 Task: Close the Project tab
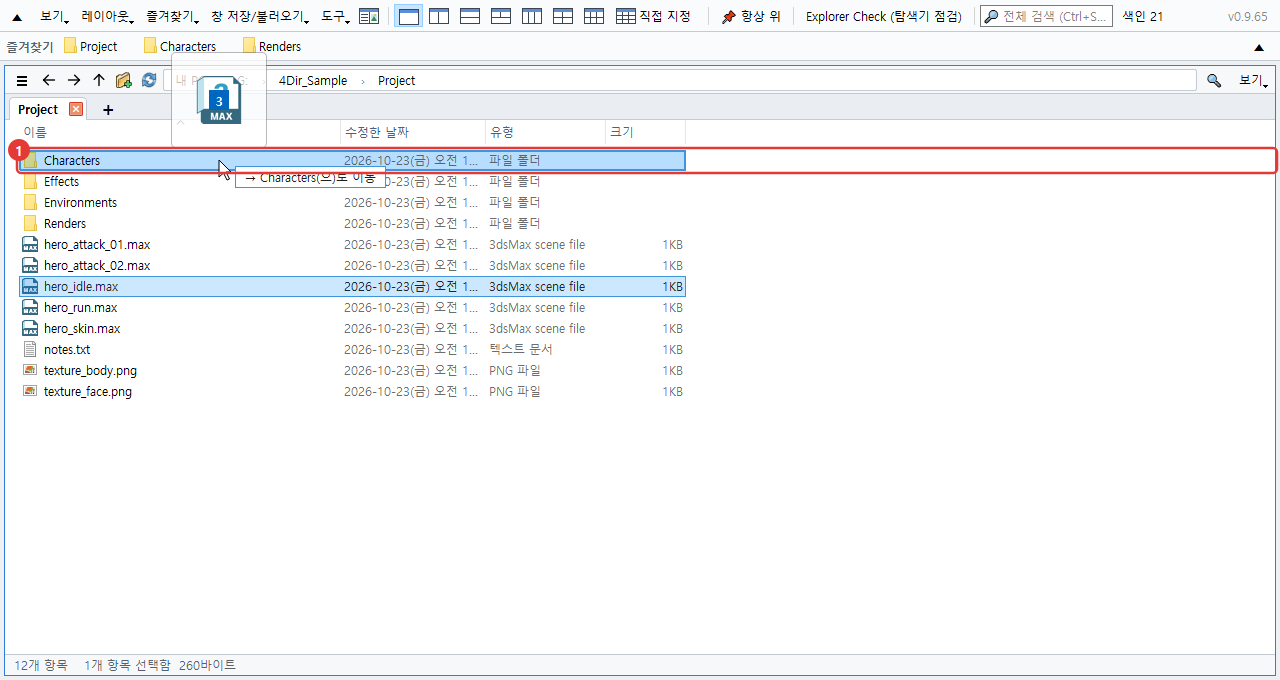(x=76, y=109)
